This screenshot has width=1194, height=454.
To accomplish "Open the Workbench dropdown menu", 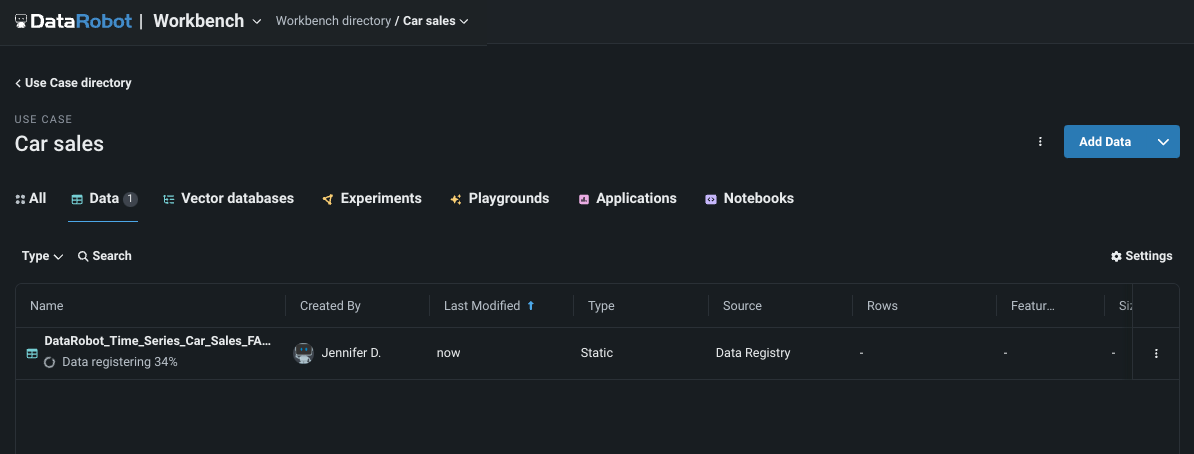I will click(x=257, y=21).
